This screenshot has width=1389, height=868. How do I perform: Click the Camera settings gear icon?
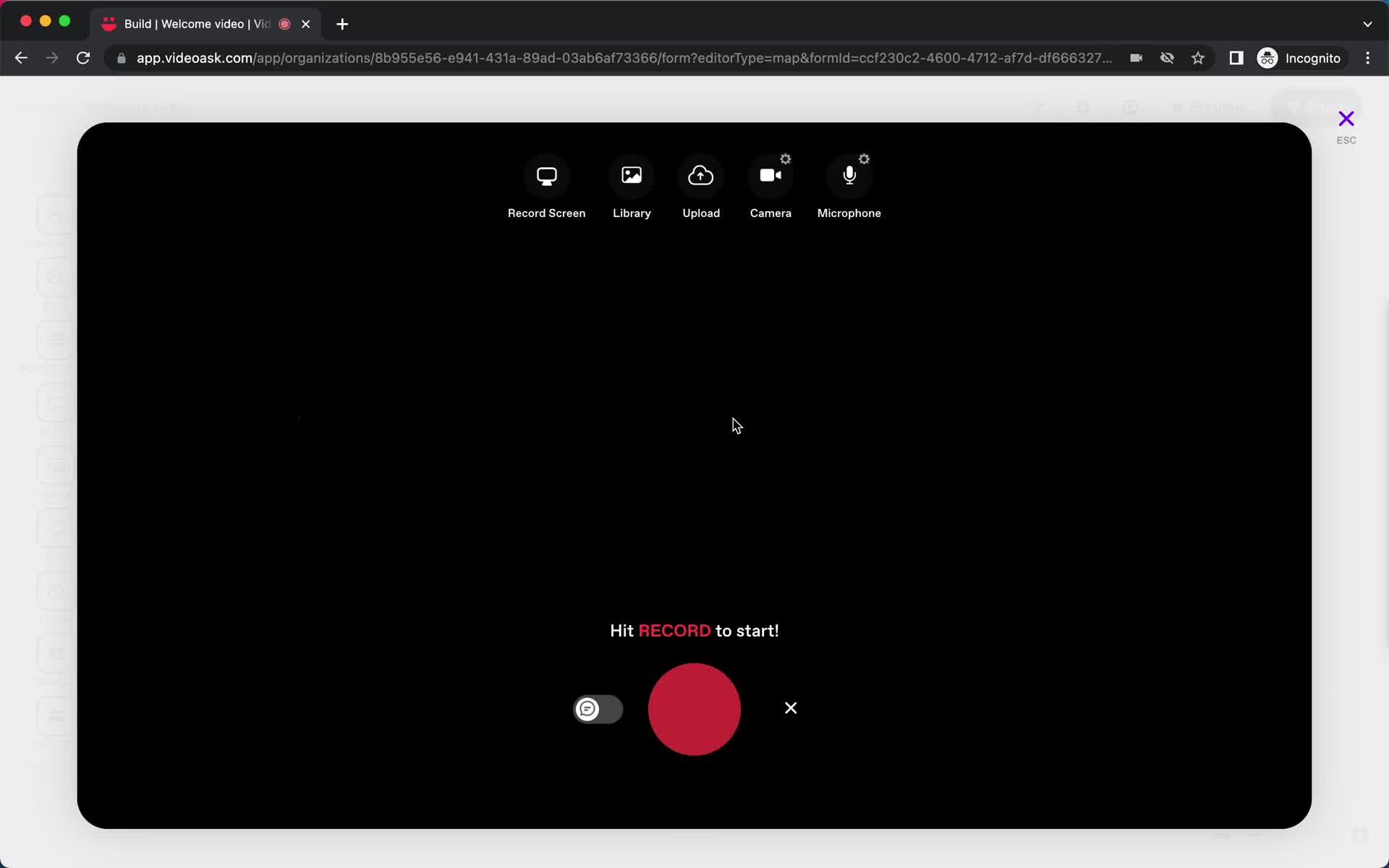coord(785,158)
